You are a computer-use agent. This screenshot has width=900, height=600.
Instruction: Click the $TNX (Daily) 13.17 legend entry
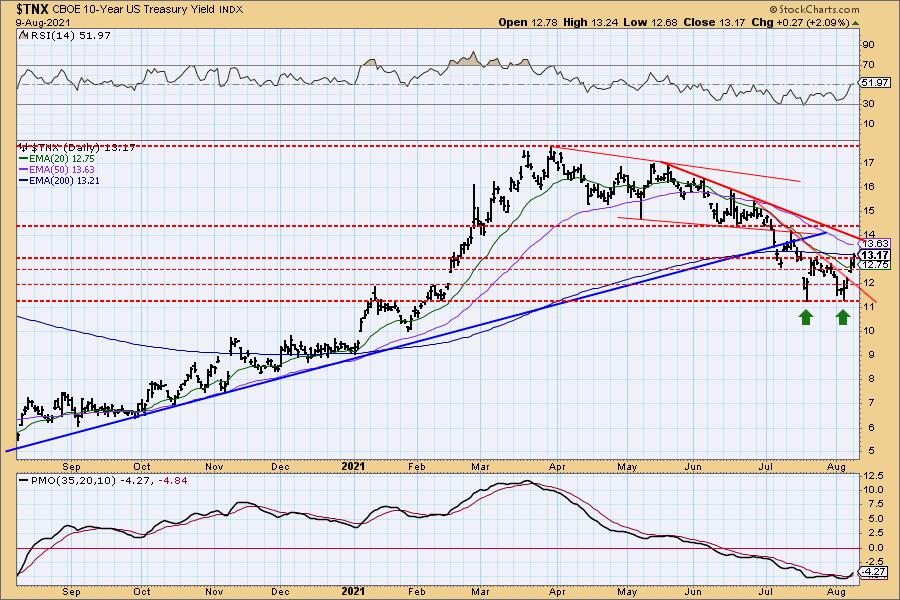coord(77,148)
